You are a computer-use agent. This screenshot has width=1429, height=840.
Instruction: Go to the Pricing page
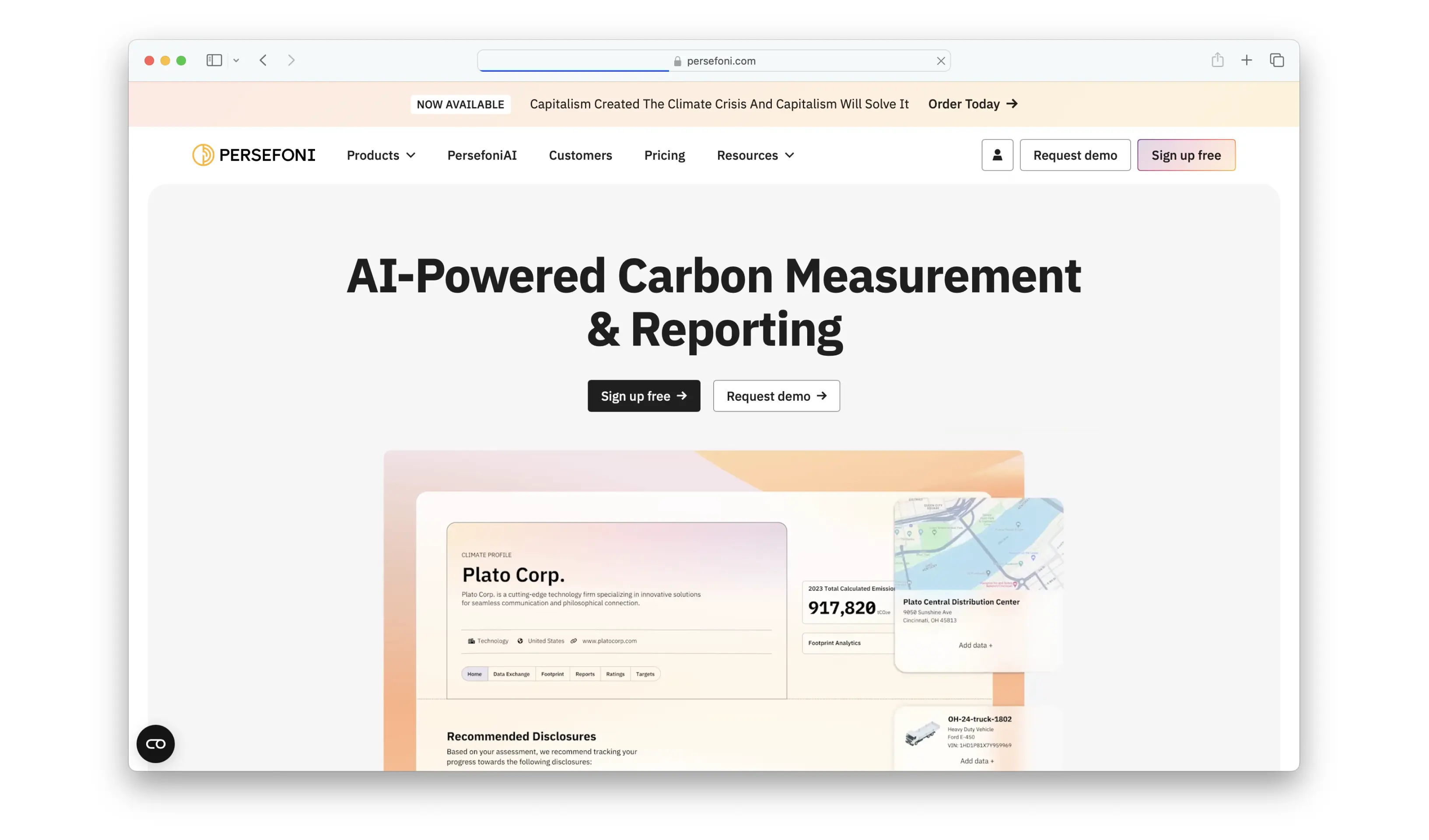664,155
